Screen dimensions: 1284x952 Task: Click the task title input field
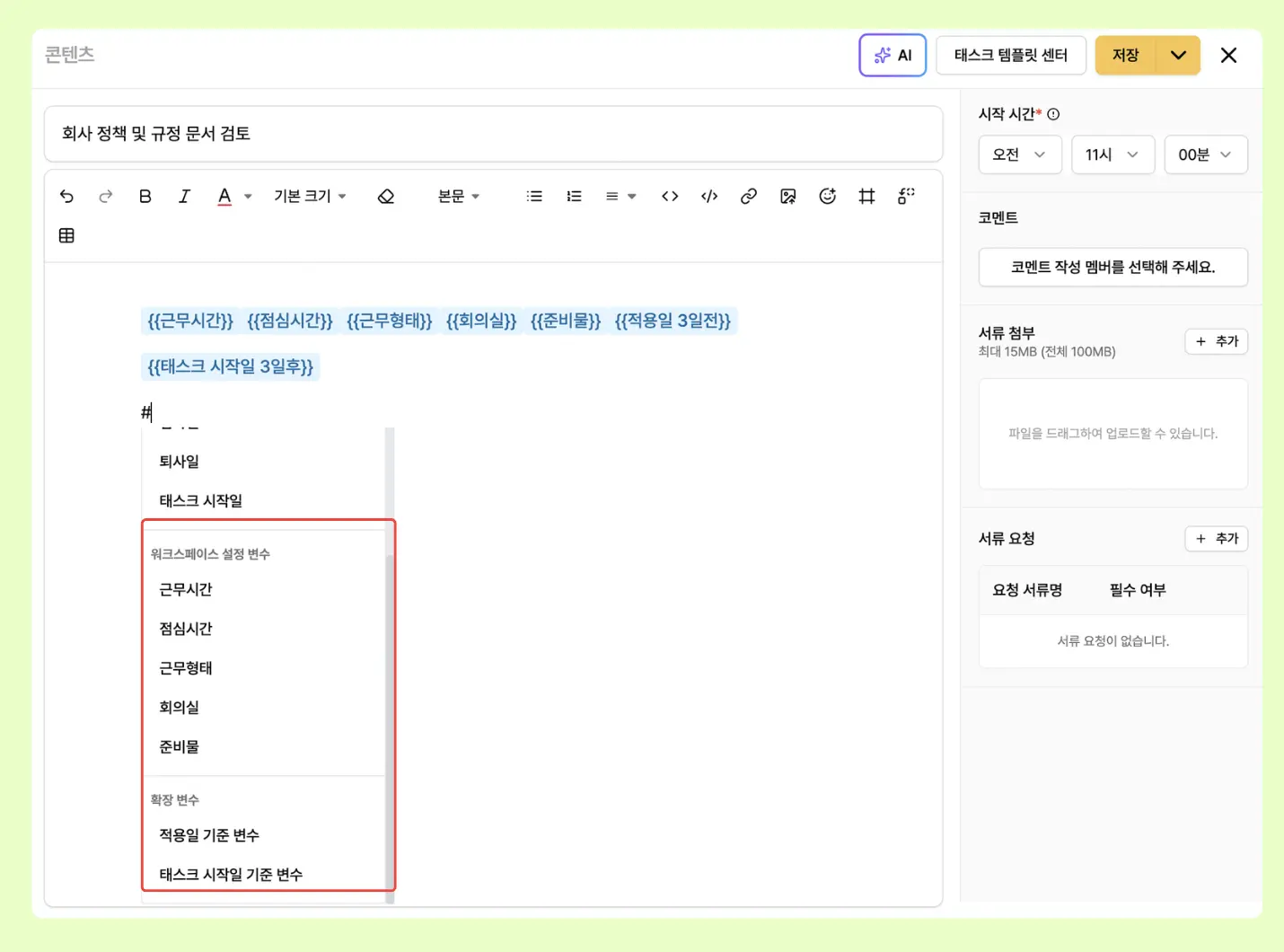coord(493,134)
